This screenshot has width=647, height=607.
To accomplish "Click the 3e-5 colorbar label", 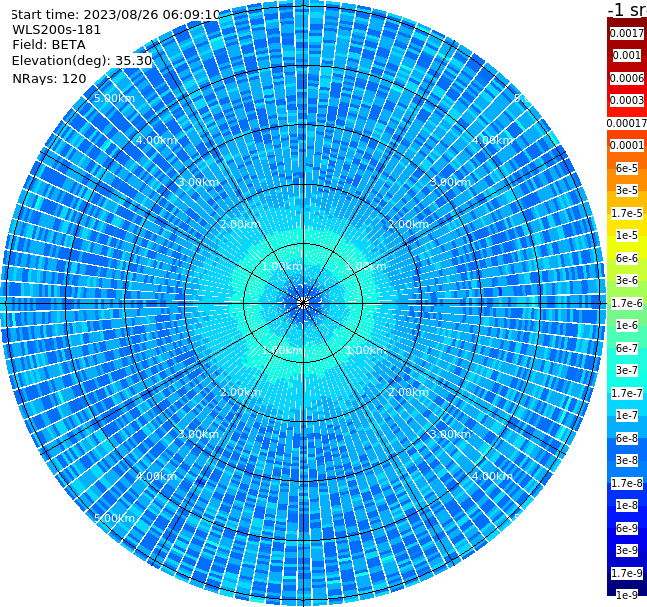I will click(627, 190).
